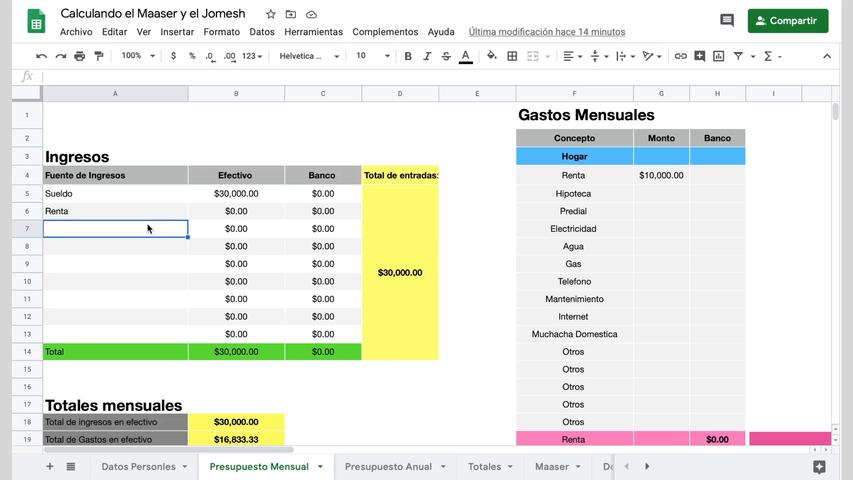Open the text color picker
This screenshot has height=480, width=853.
(x=466, y=57)
